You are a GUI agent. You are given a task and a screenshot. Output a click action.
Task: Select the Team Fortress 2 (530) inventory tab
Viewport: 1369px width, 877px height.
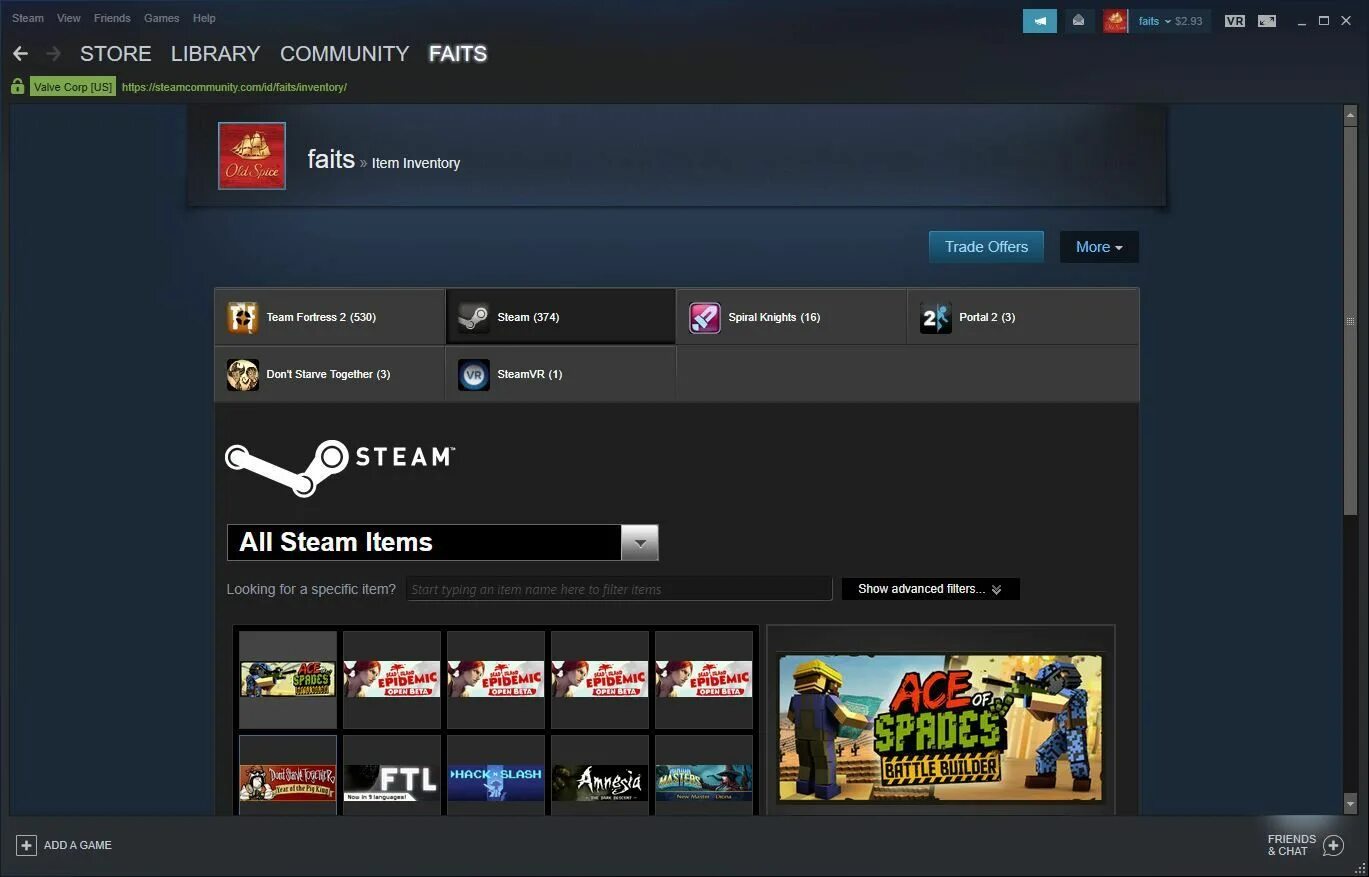(x=330, y=317)
